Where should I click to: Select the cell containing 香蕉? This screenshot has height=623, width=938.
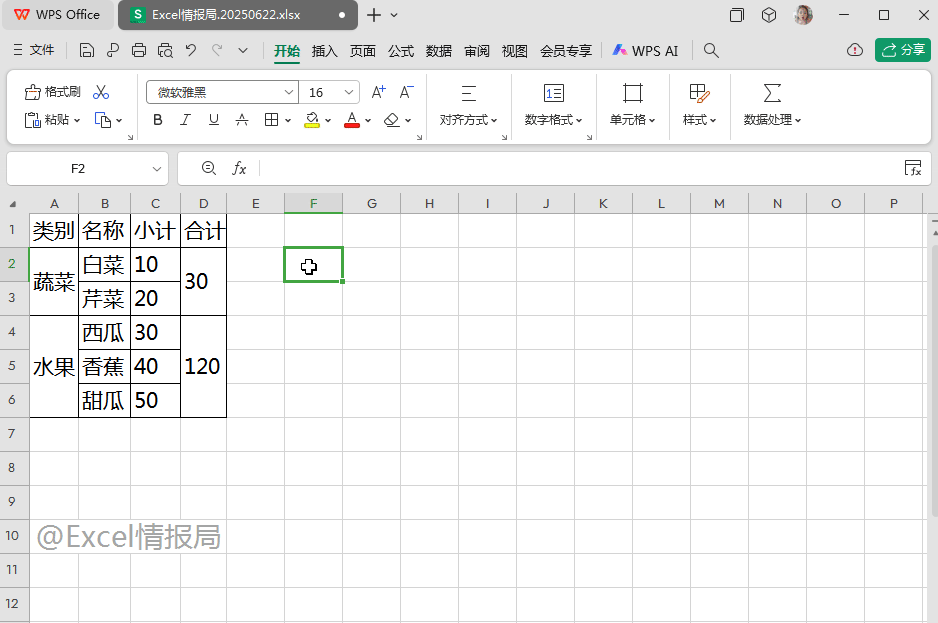105,366
